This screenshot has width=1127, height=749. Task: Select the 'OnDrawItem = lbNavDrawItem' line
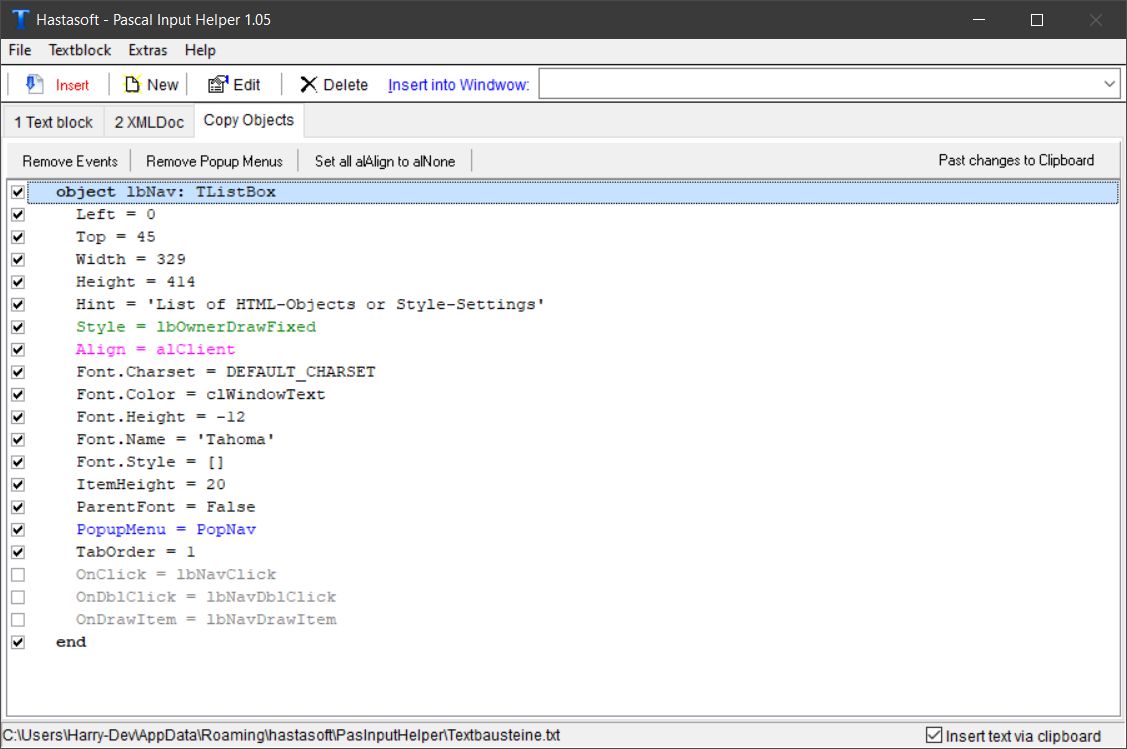206,620
